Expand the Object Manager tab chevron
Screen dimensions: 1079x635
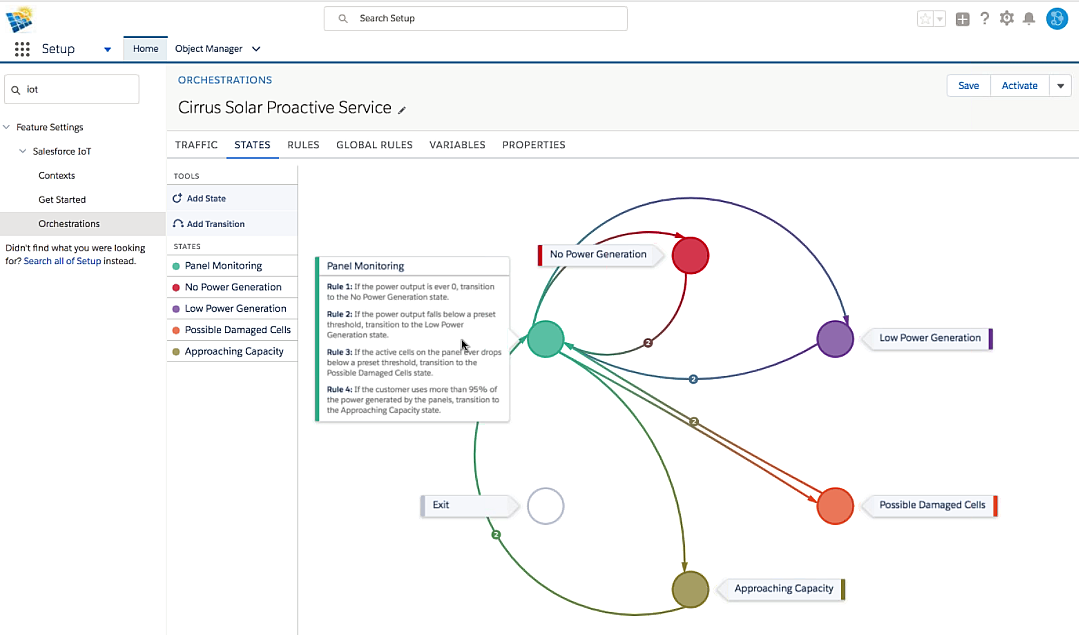tap(256, 49)
